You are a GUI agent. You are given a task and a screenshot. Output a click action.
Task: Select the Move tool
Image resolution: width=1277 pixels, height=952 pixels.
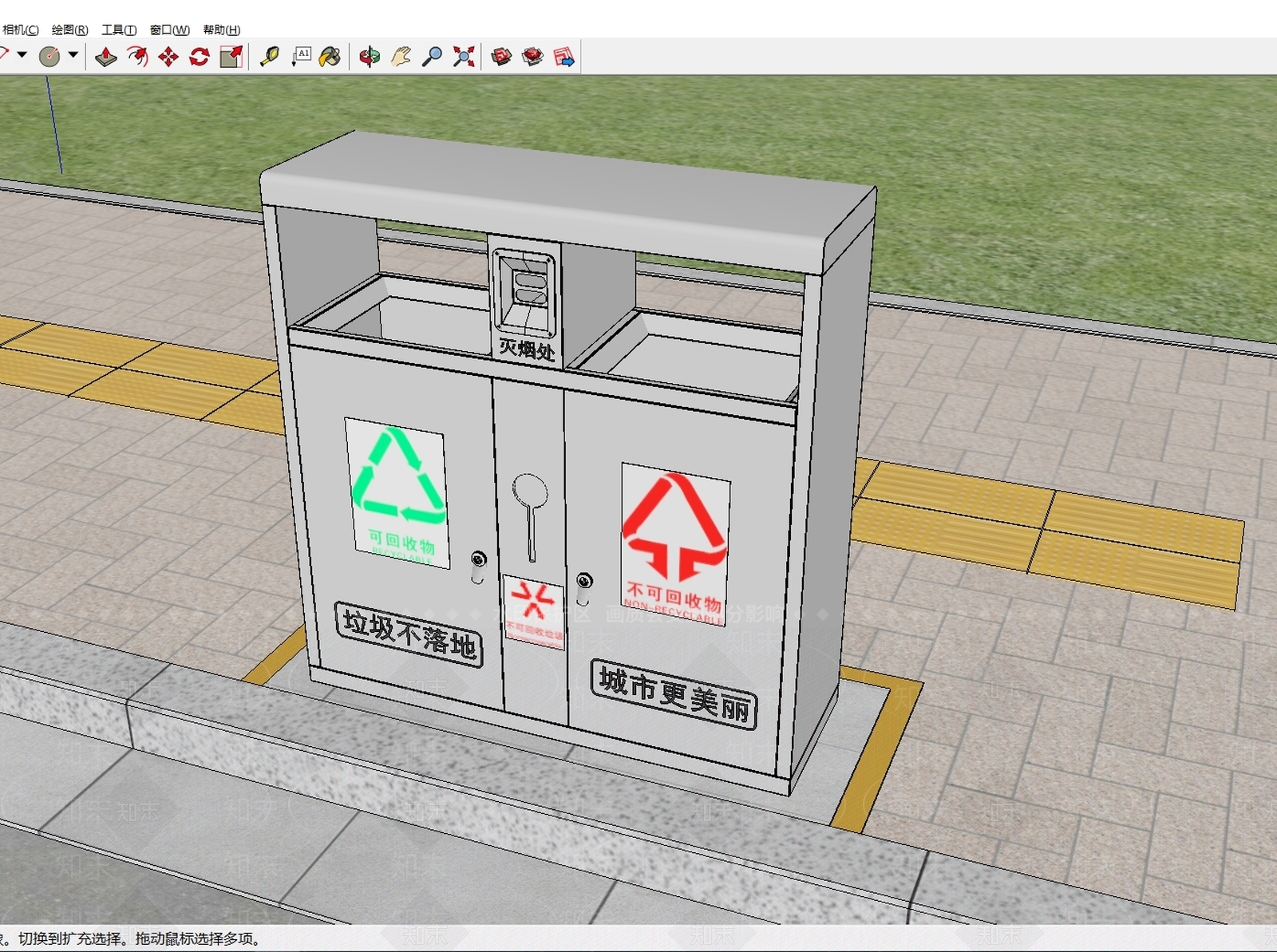click(x=168, y=57)
